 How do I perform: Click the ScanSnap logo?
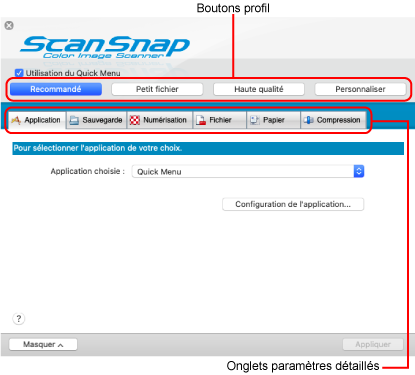pos(105,47)
